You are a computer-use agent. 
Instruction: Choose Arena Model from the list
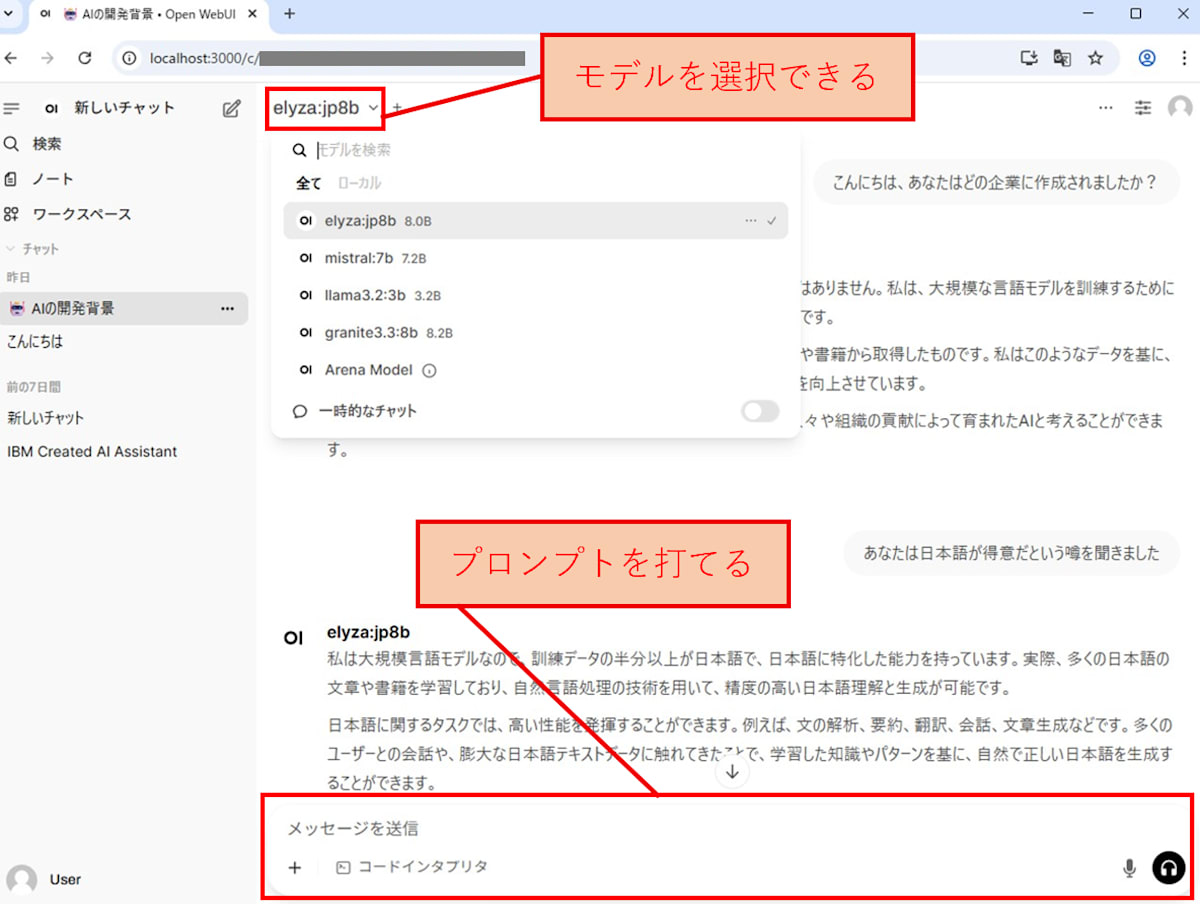click(535, 370)
